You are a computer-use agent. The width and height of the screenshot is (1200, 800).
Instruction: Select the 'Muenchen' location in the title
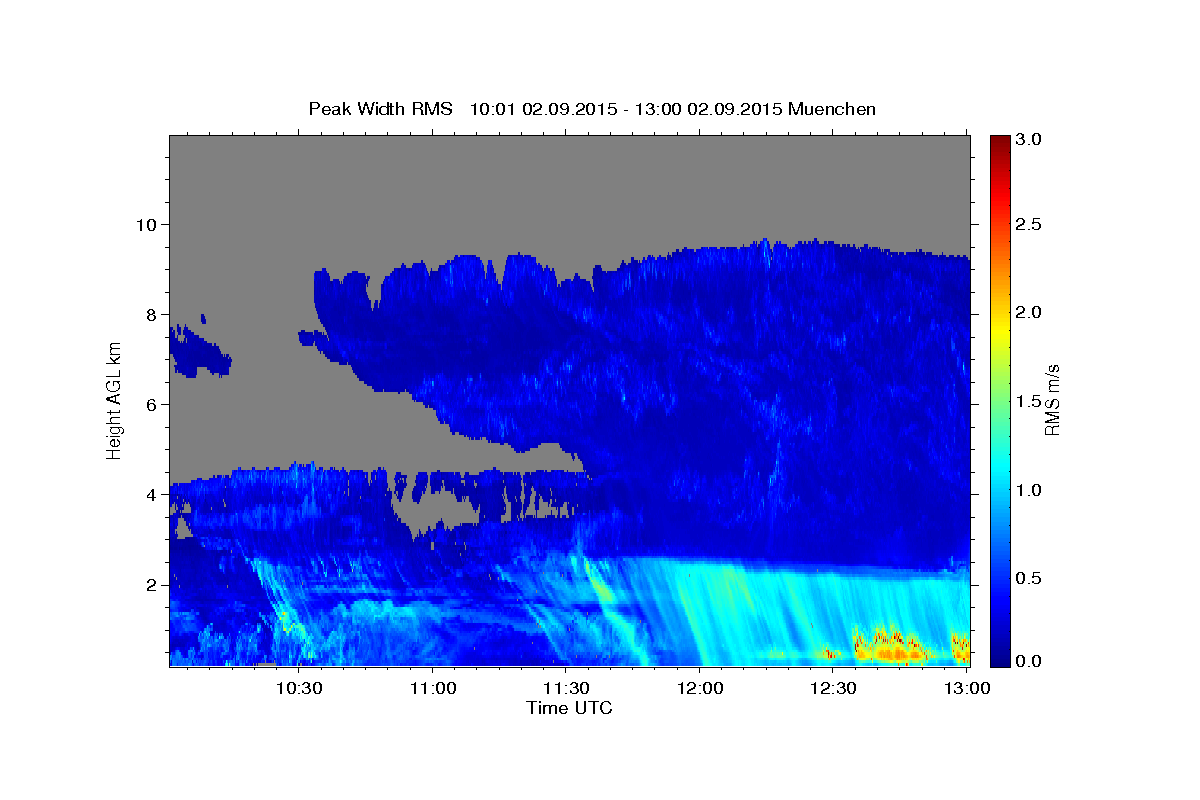(832, 109)
